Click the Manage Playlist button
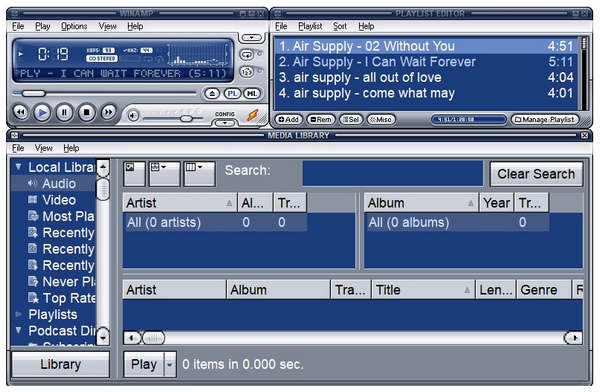 [x=545, y=120]
